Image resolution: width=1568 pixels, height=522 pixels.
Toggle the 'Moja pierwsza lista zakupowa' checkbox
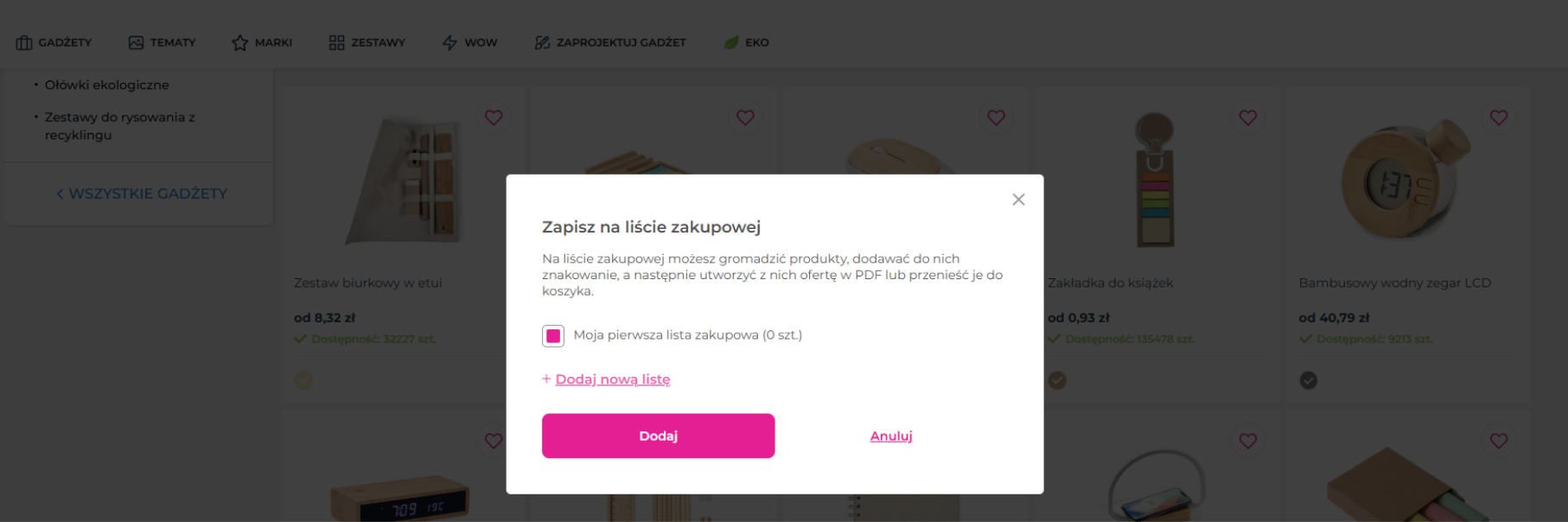point(553,335)
